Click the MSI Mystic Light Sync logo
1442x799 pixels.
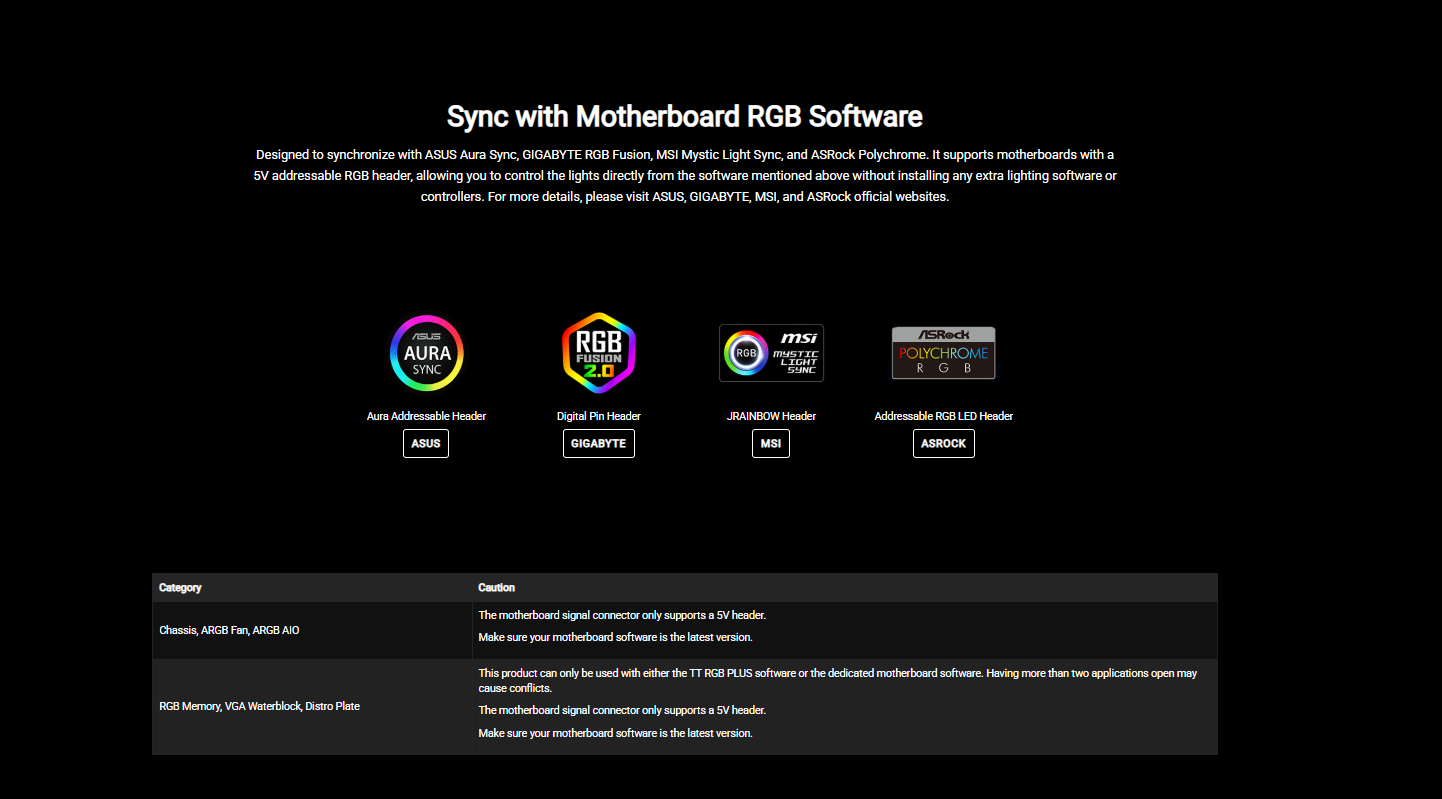click(770, 353)
